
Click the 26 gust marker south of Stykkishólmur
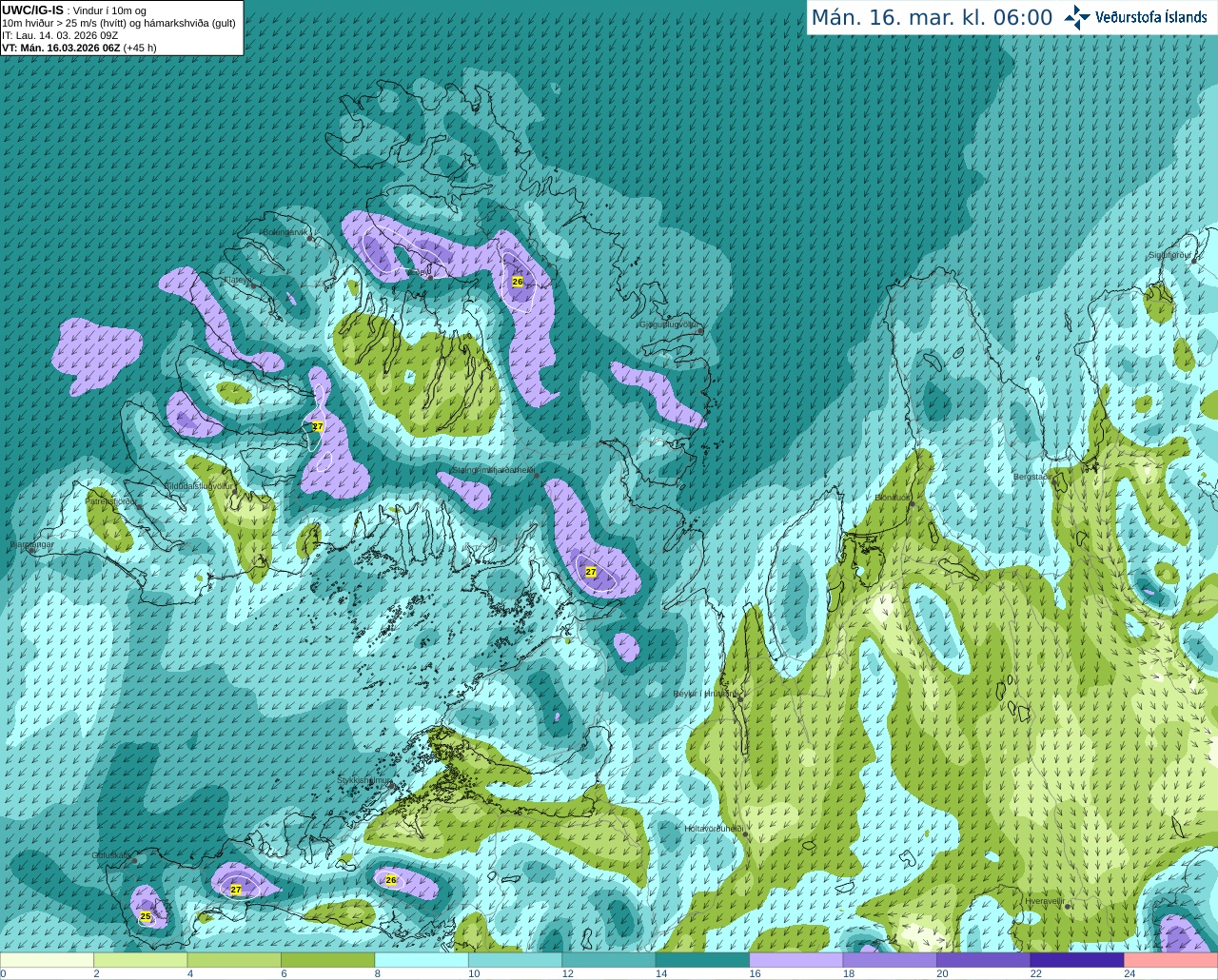[391, 880]
